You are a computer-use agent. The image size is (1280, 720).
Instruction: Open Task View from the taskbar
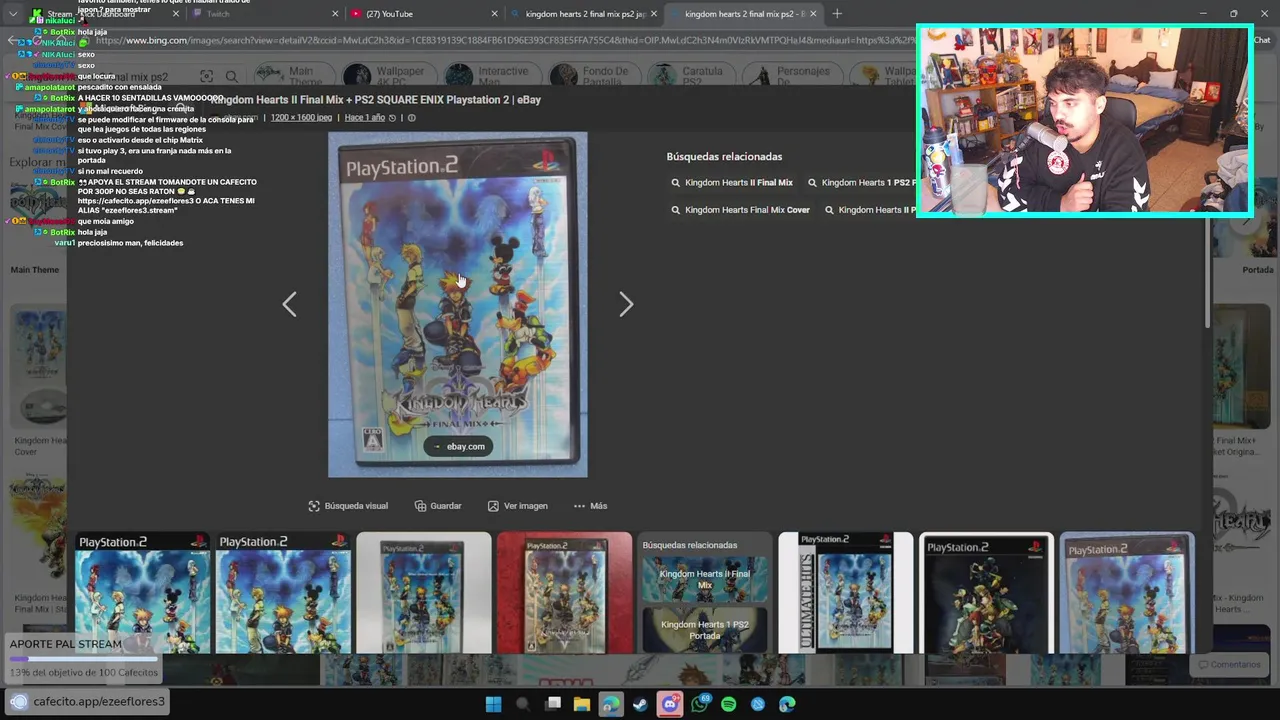tap(552, 705)
